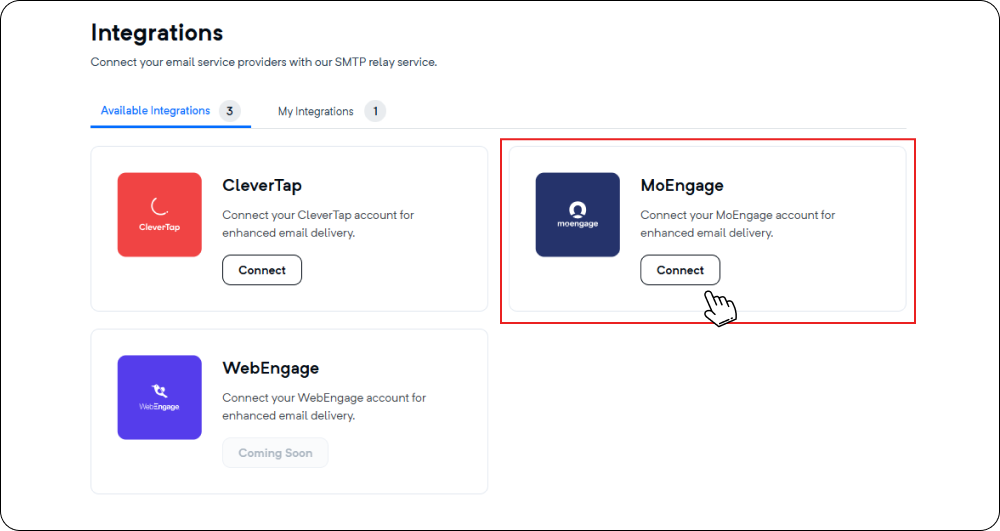The height and width of the screenshot is (531, 1000).
Task: Click the WebEngage enhanced email delivery description
Action: [x=324, y=407]
